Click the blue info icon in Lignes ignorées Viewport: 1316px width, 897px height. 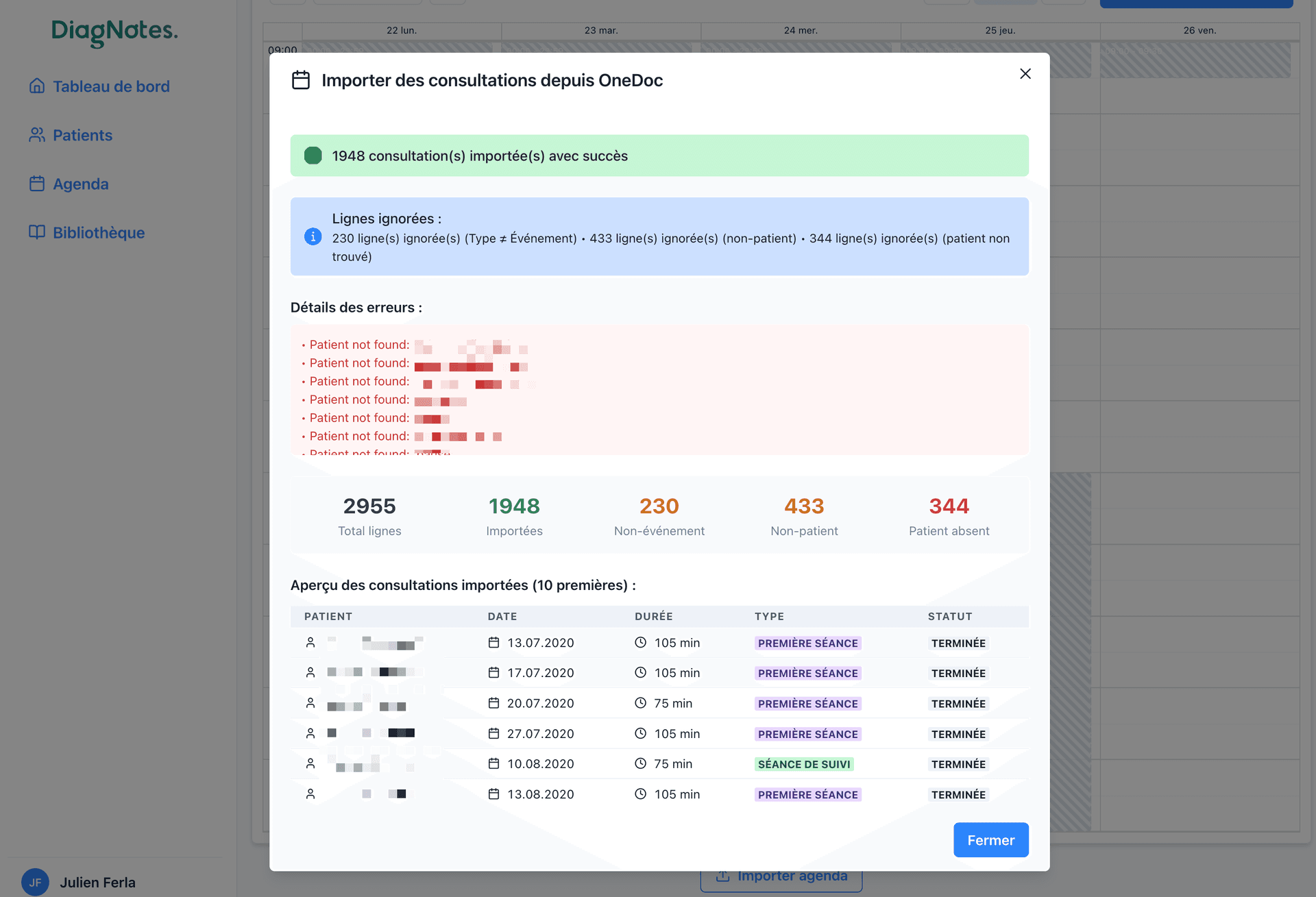(x=313, y=236)
